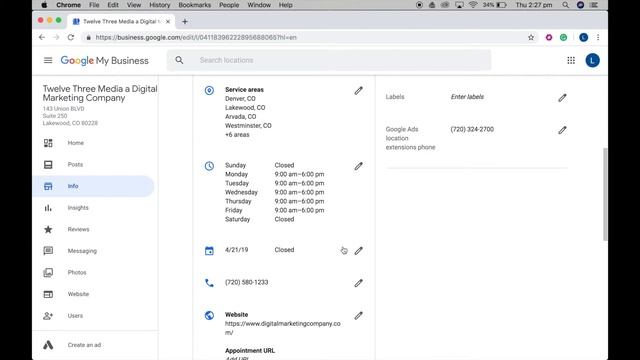Open the People menu
Viewport: 640px width, 360px height.
(x=229, y=5)
